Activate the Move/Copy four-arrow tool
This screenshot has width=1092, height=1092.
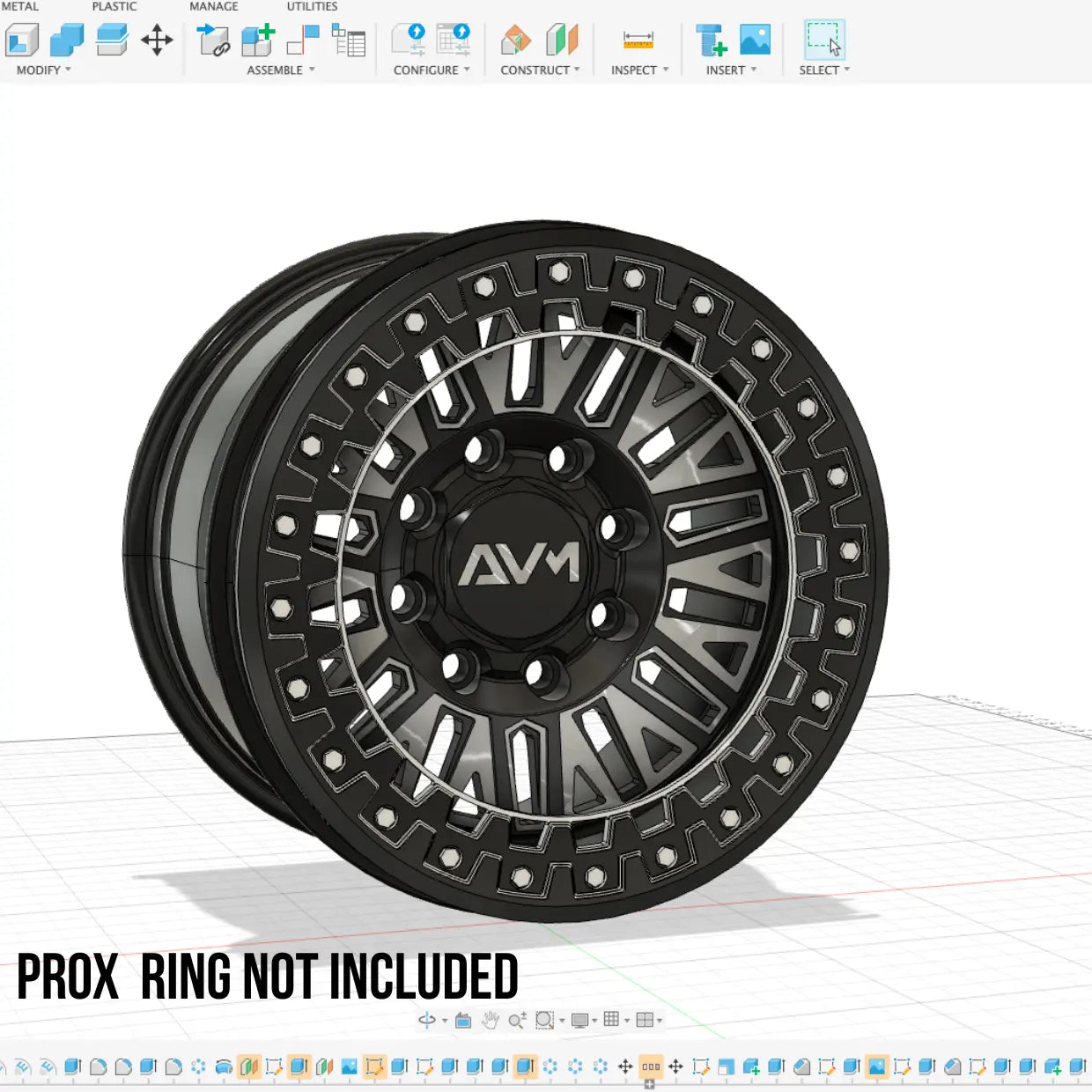point(157,41)
